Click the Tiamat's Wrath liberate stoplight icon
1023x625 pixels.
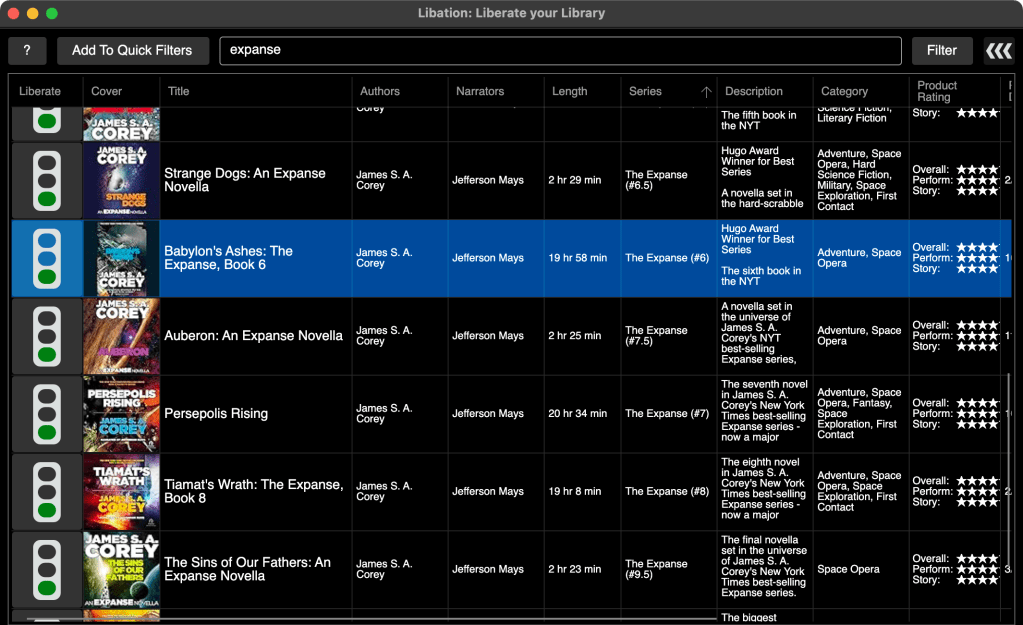coord(46,492)
